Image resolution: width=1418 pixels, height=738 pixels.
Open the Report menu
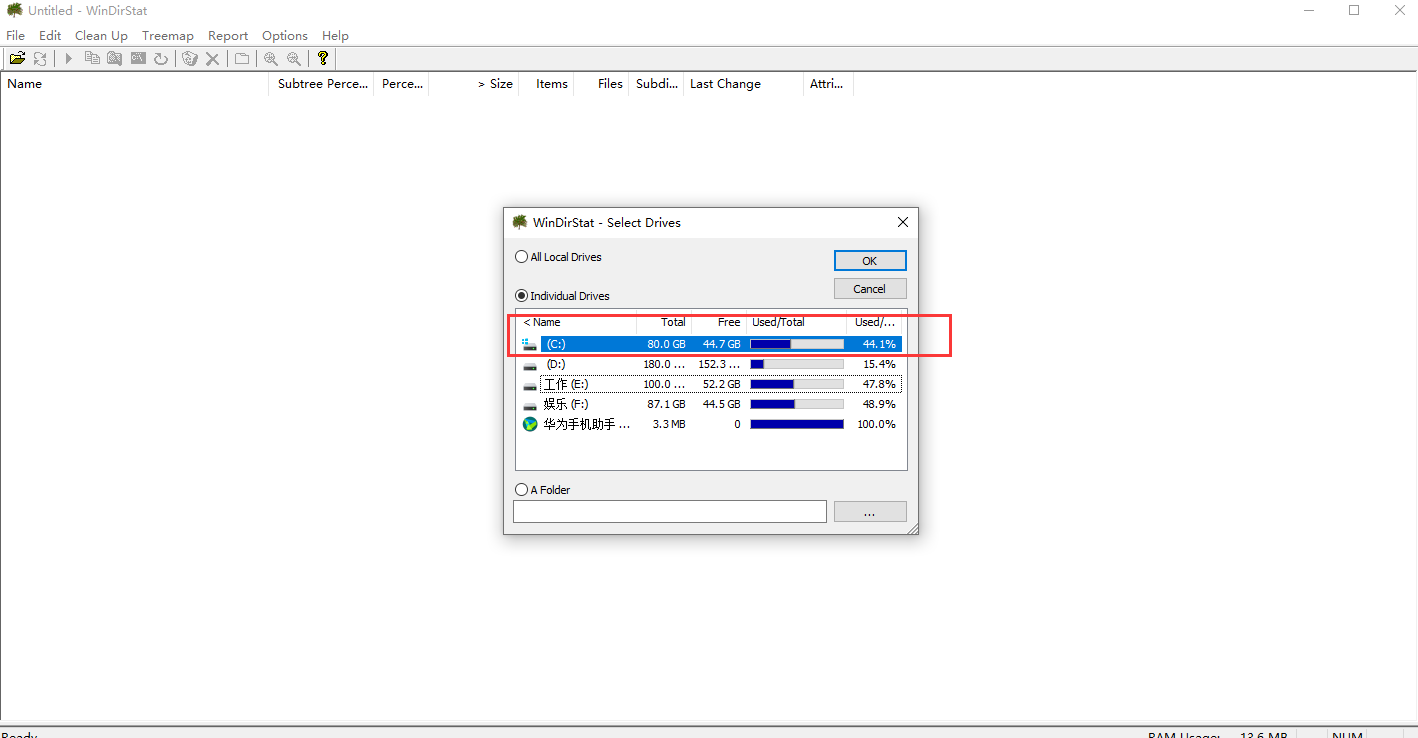(228, 35)
